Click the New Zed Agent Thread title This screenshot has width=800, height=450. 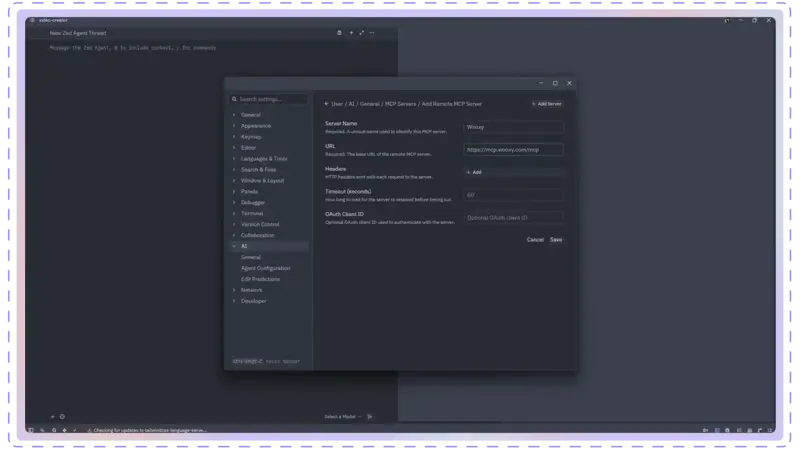78,33
